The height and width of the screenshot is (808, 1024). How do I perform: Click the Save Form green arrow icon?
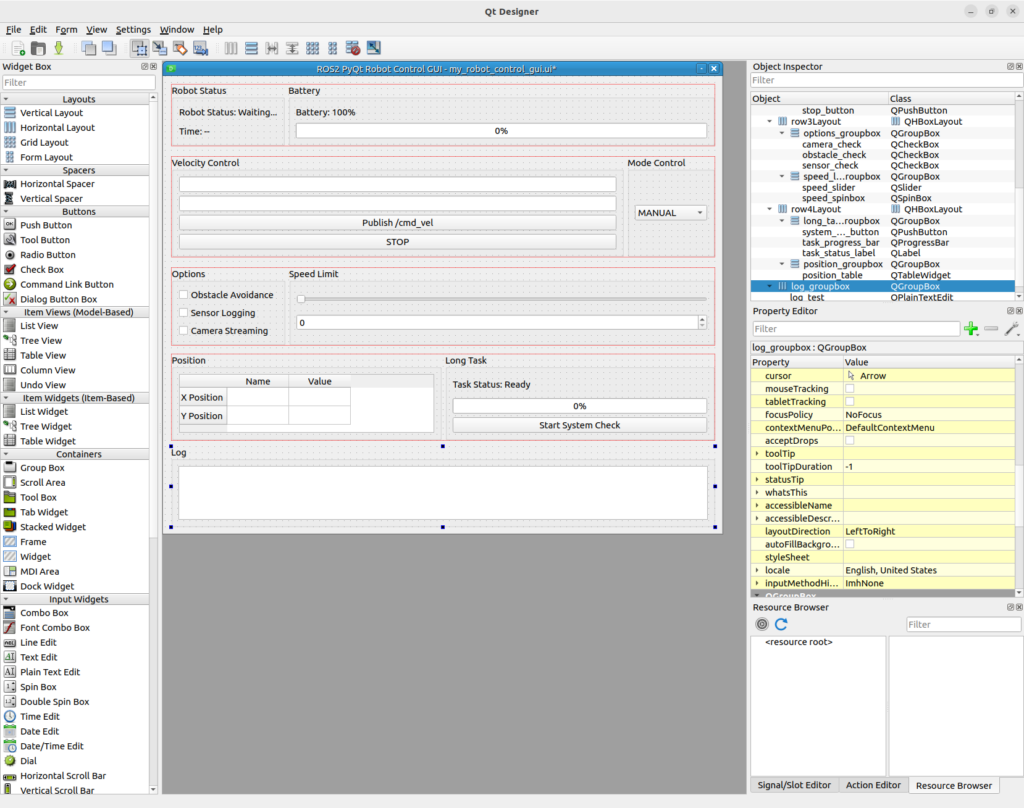click(59, 48)
